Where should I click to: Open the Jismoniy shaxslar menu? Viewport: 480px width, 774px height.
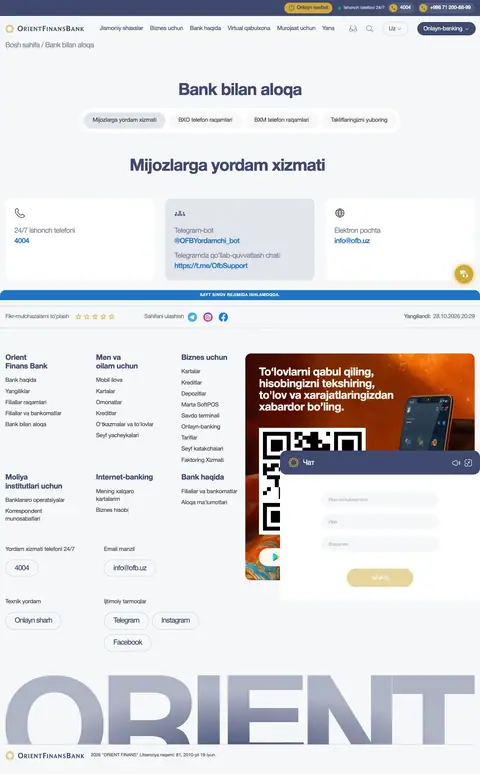(x=121, y=28)
